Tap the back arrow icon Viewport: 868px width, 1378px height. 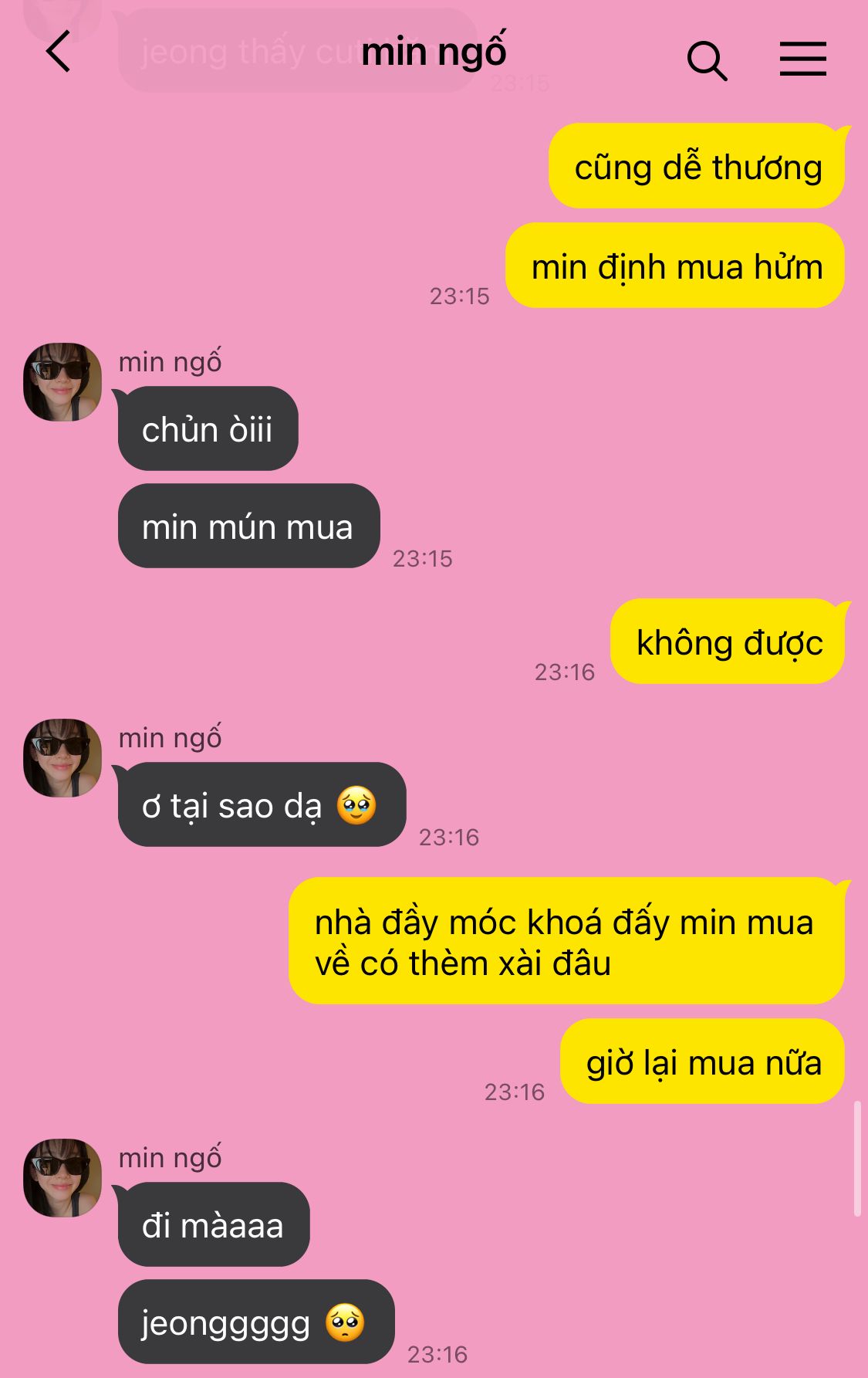59,52
